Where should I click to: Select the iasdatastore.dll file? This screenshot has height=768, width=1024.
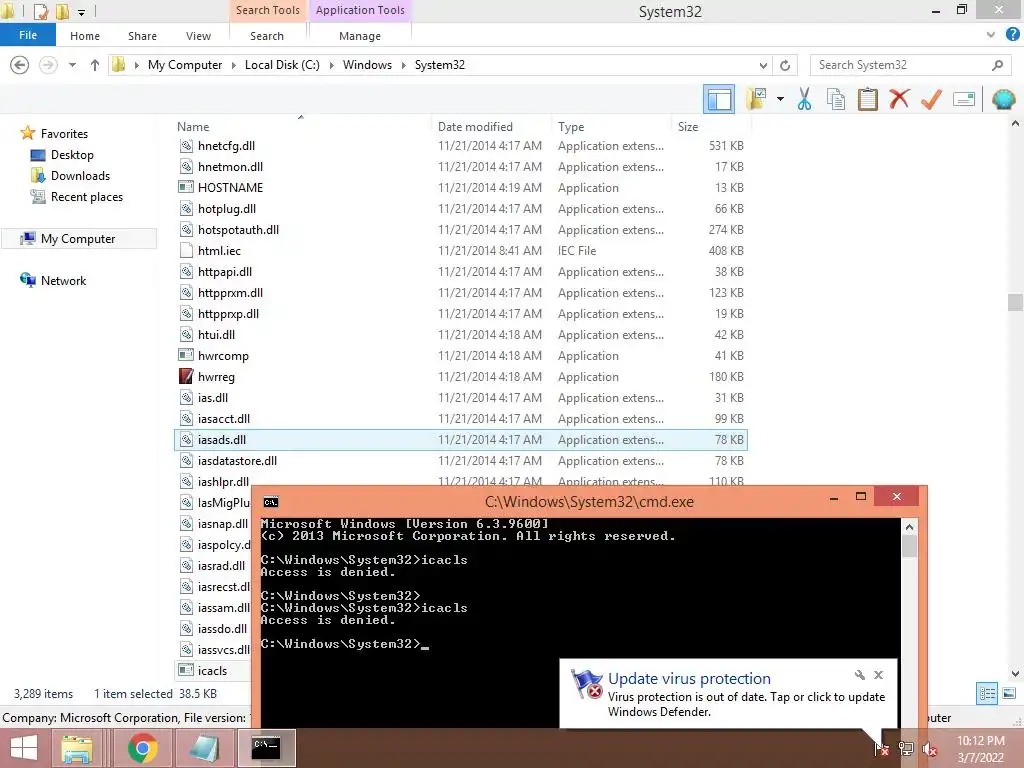point(237,460)
